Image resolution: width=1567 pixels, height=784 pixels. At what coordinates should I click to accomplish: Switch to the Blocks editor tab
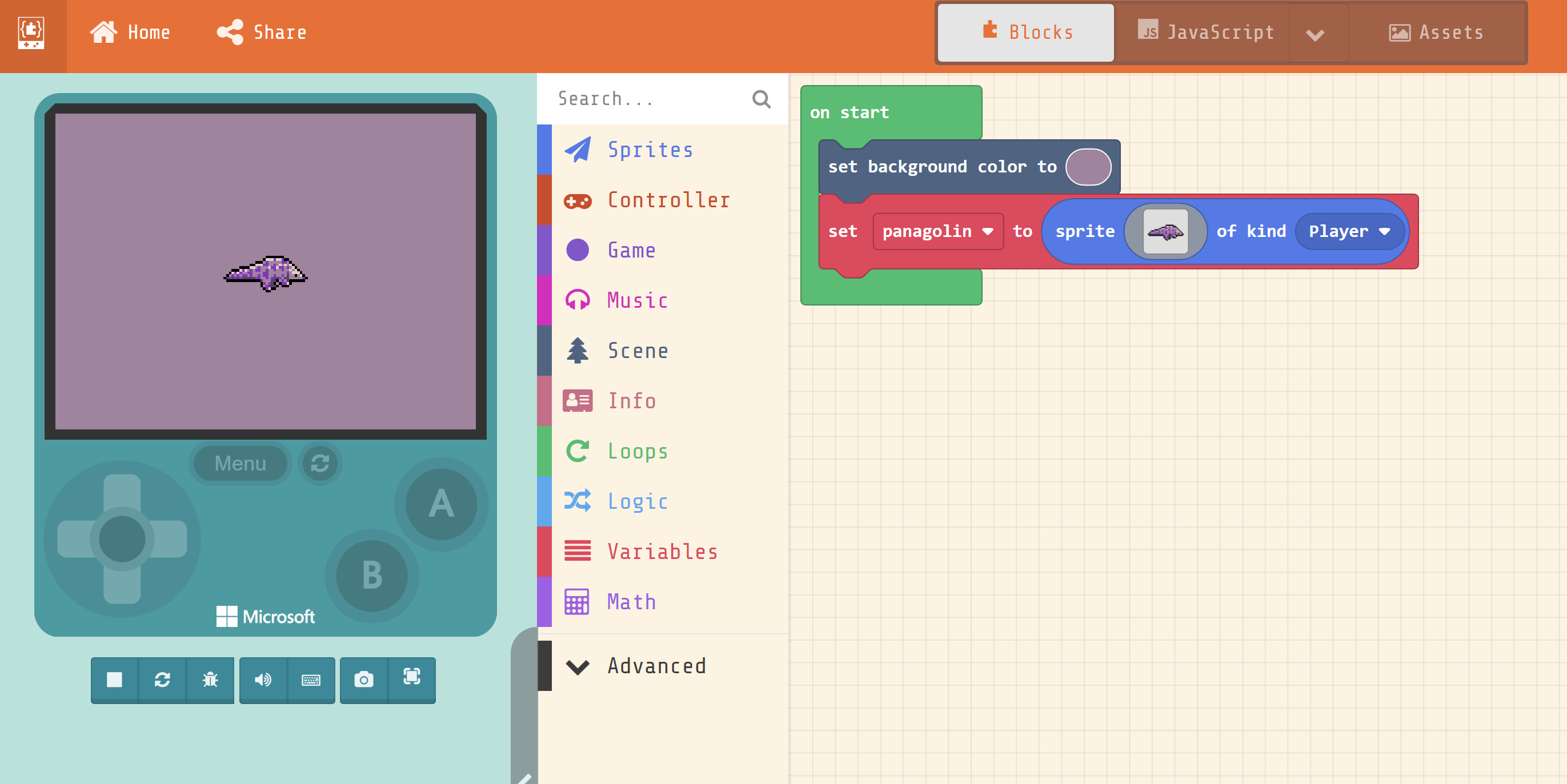point(1025,32)
